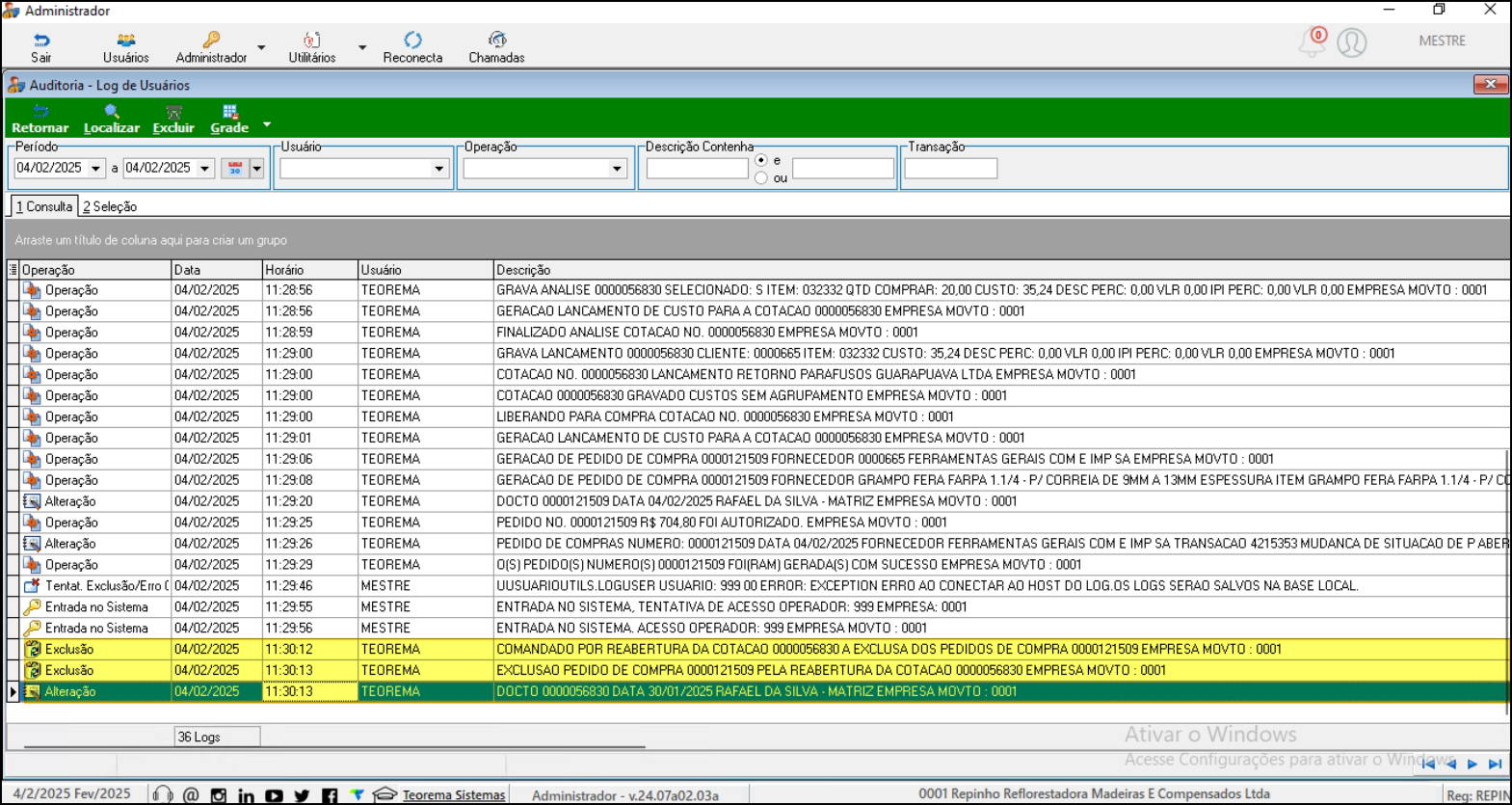Click Excluir in the green toolbar
Screen dimensions: 1512x805
tap(173, 120)
